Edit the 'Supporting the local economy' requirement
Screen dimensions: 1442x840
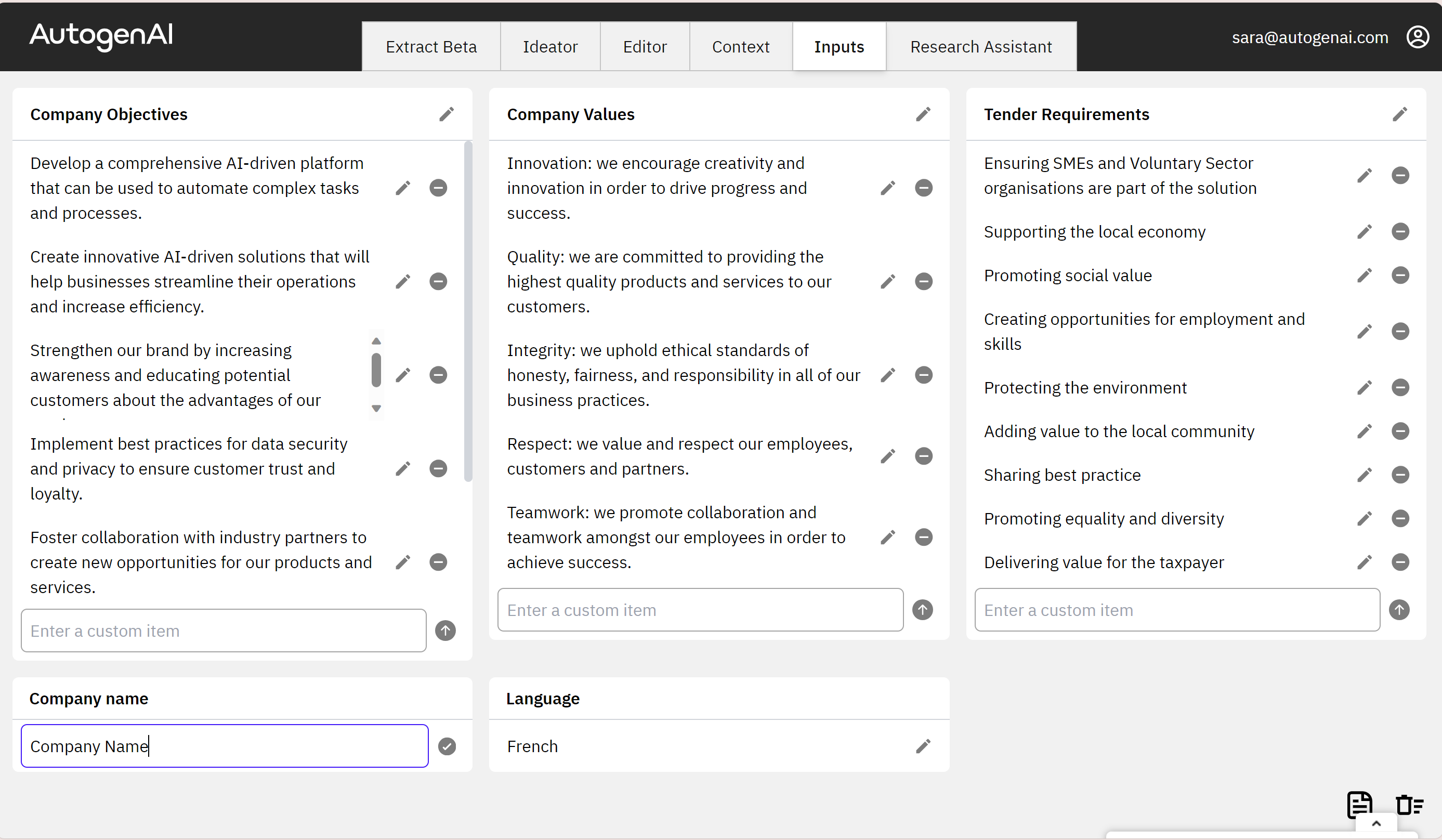click(1365, 231)
